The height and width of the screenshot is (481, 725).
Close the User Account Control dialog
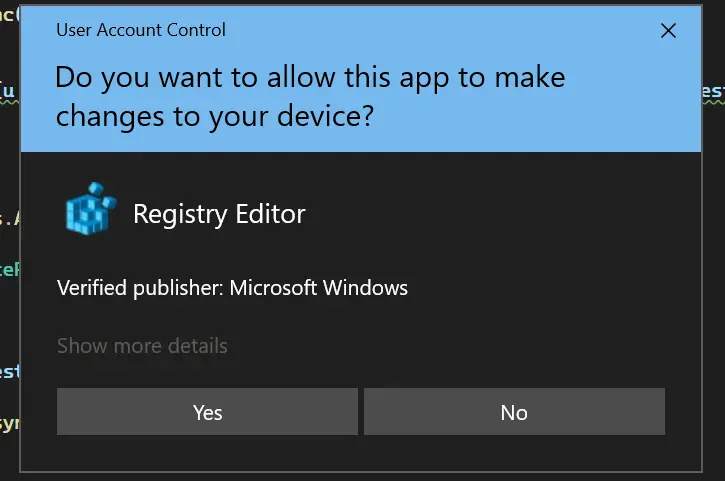[669, 31]
